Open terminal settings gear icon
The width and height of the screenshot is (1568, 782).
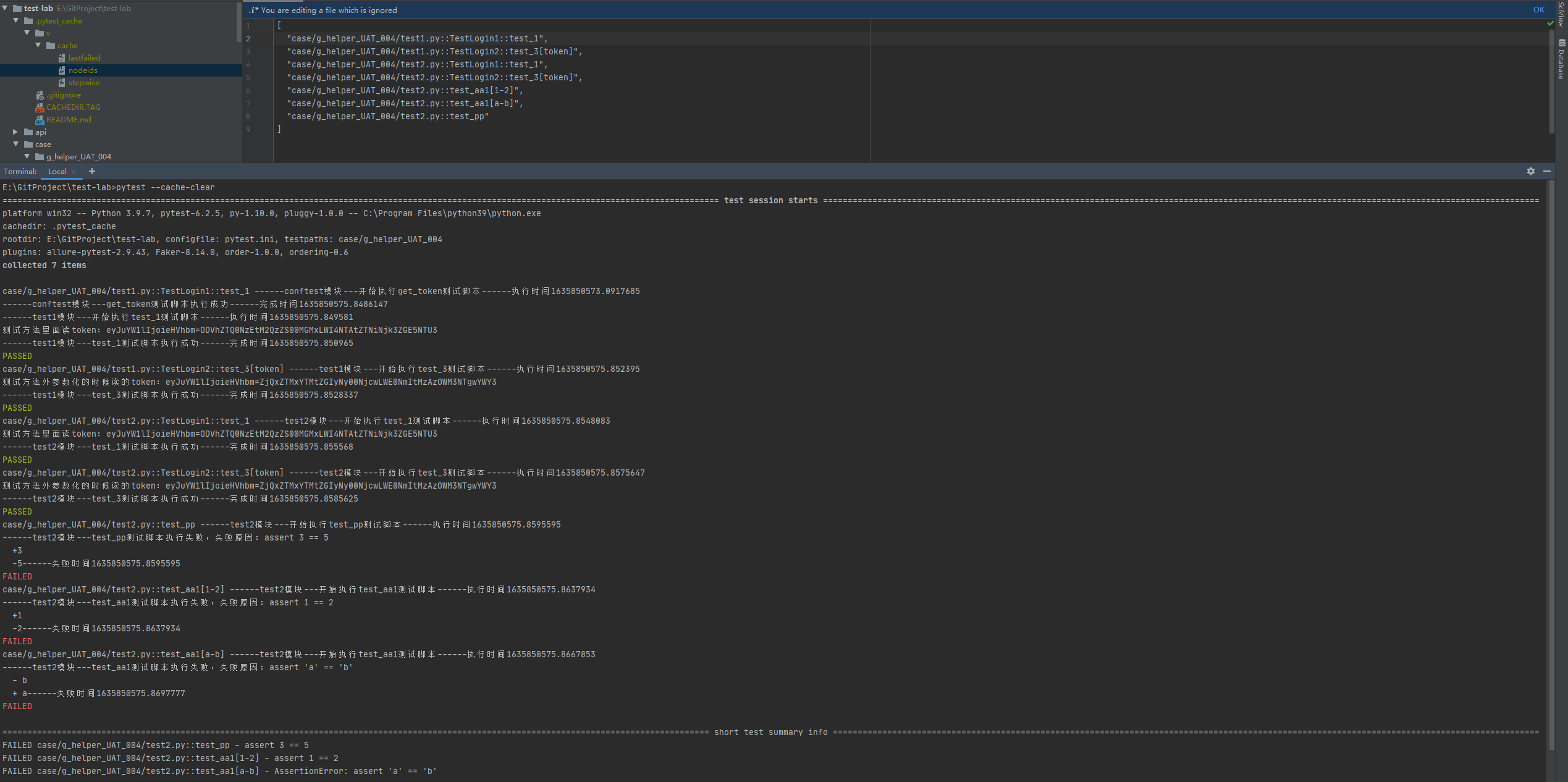click(x=1530, y=171)
